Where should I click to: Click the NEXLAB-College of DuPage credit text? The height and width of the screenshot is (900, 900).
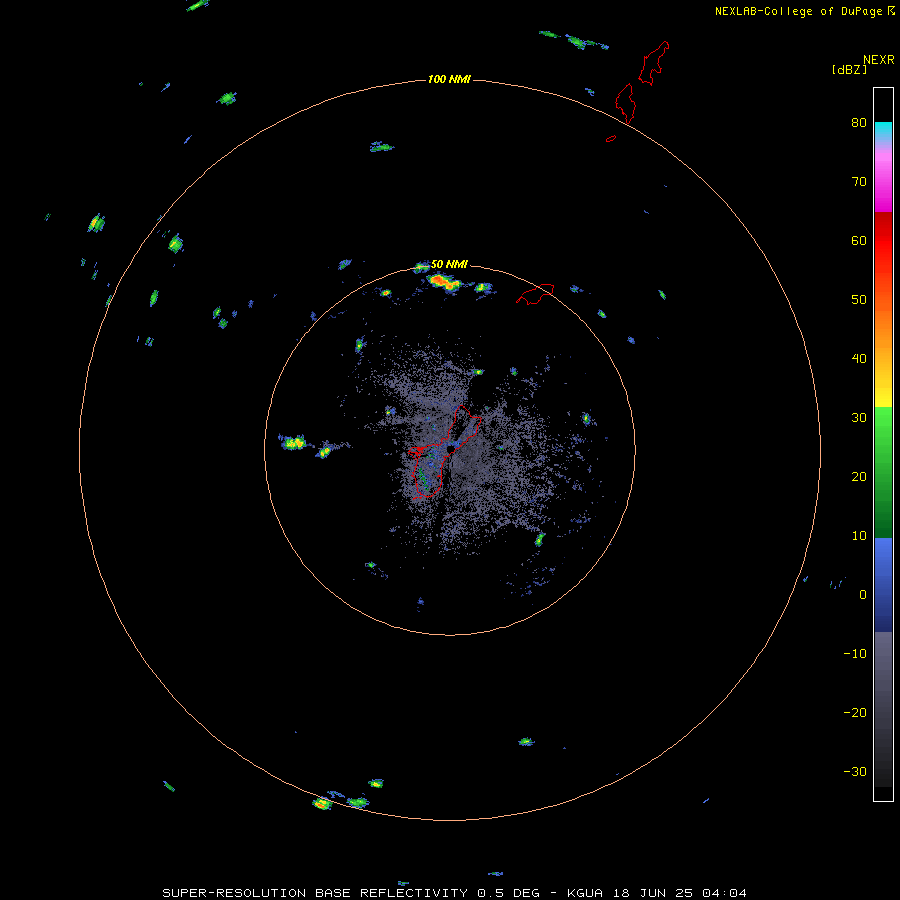(798, 11)
